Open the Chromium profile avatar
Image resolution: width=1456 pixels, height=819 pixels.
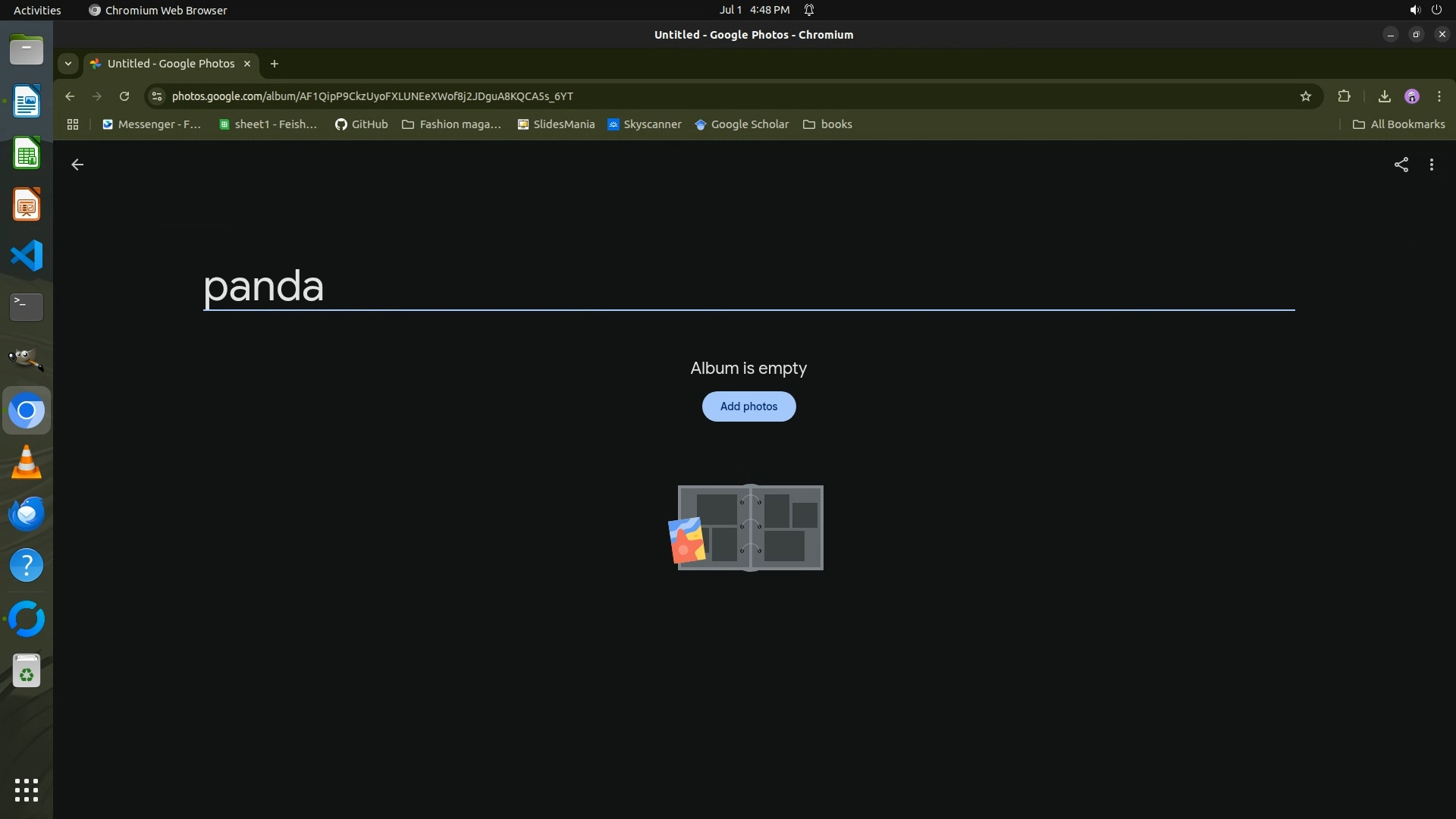[x=1411, y=96]
